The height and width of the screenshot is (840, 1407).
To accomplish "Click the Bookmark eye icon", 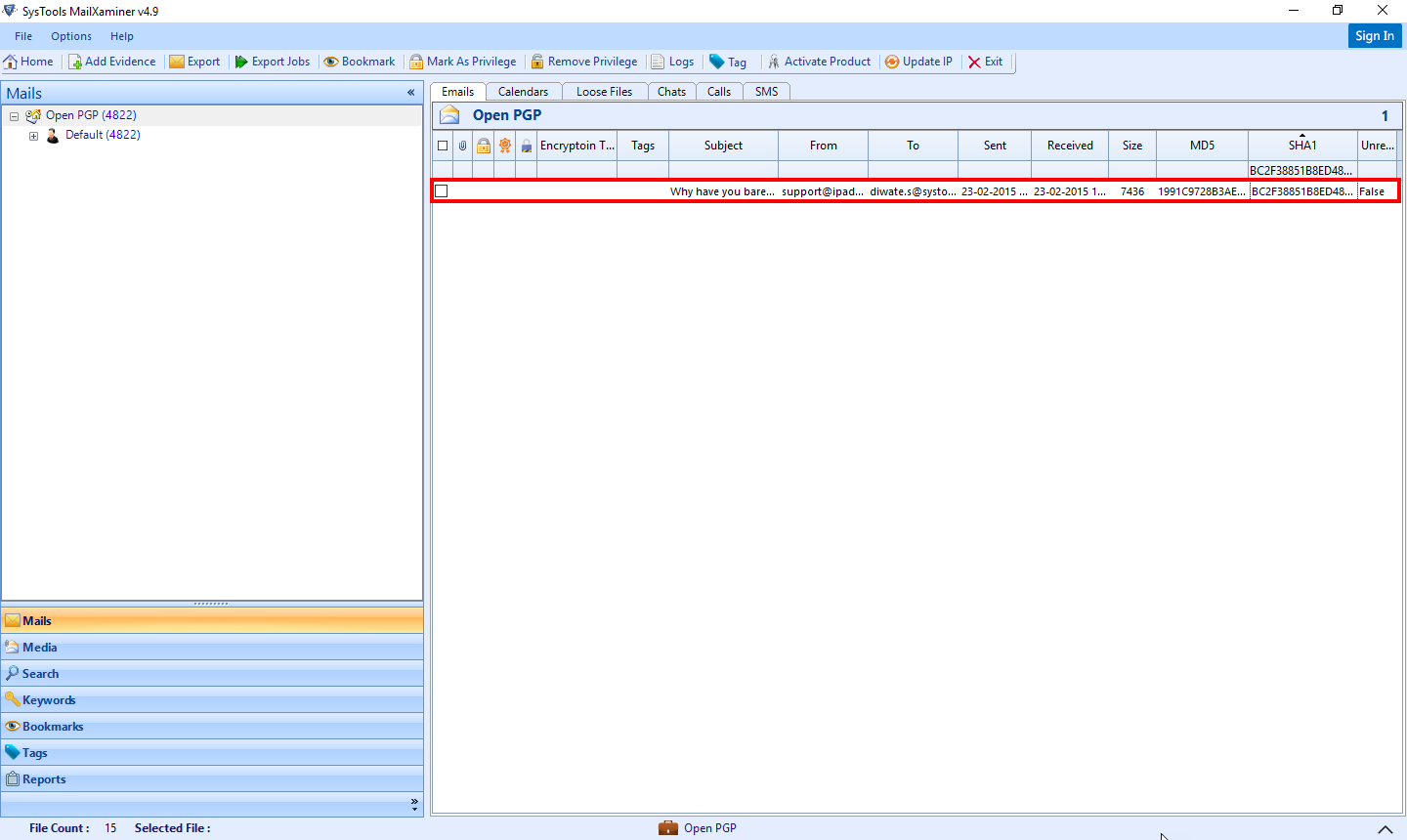I will tap(331, 62).
